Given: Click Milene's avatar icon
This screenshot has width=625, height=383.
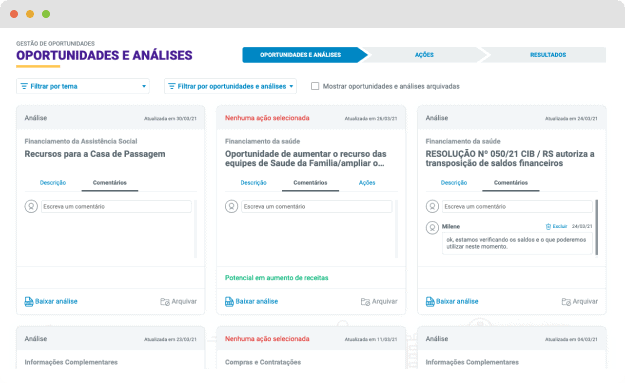Looking at the screenshot, I should [x=432, y=227].
